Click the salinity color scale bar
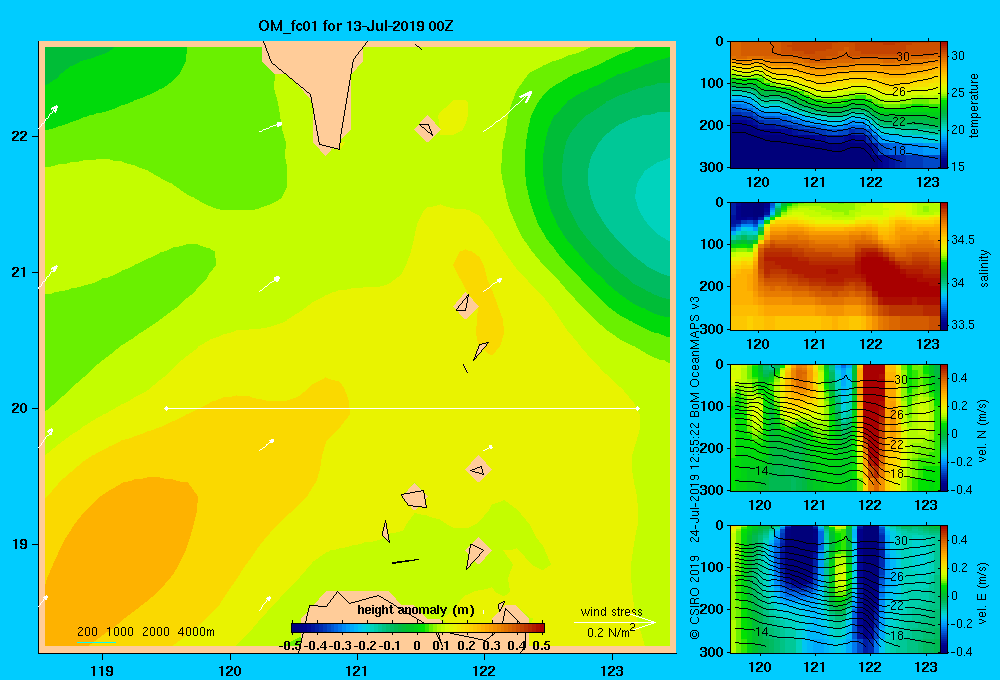The width and height of the screenshot is (1000, 680). click(944, 266)
